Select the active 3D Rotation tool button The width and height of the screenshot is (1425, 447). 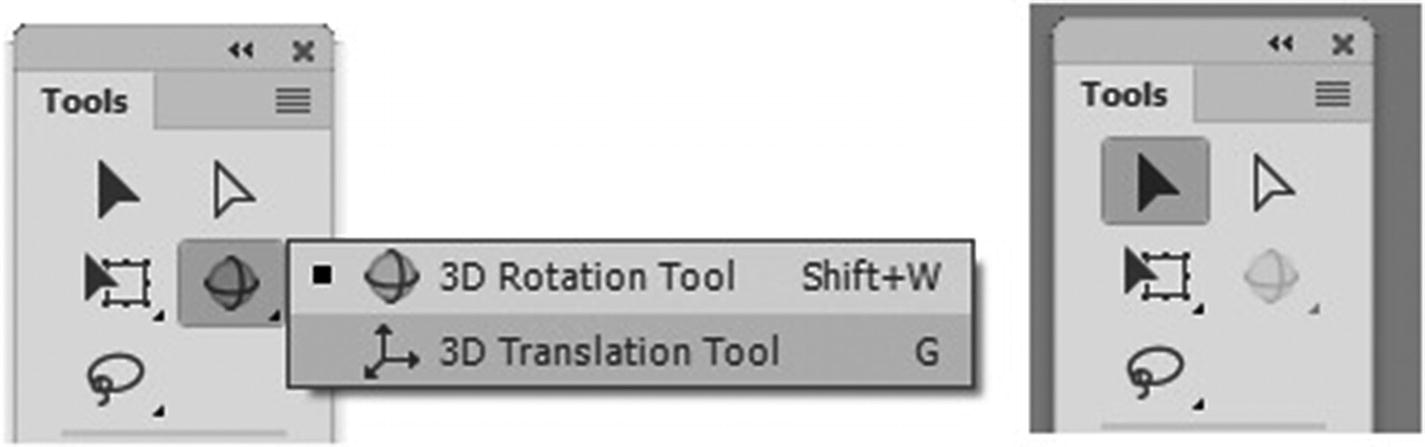[231, 281]
